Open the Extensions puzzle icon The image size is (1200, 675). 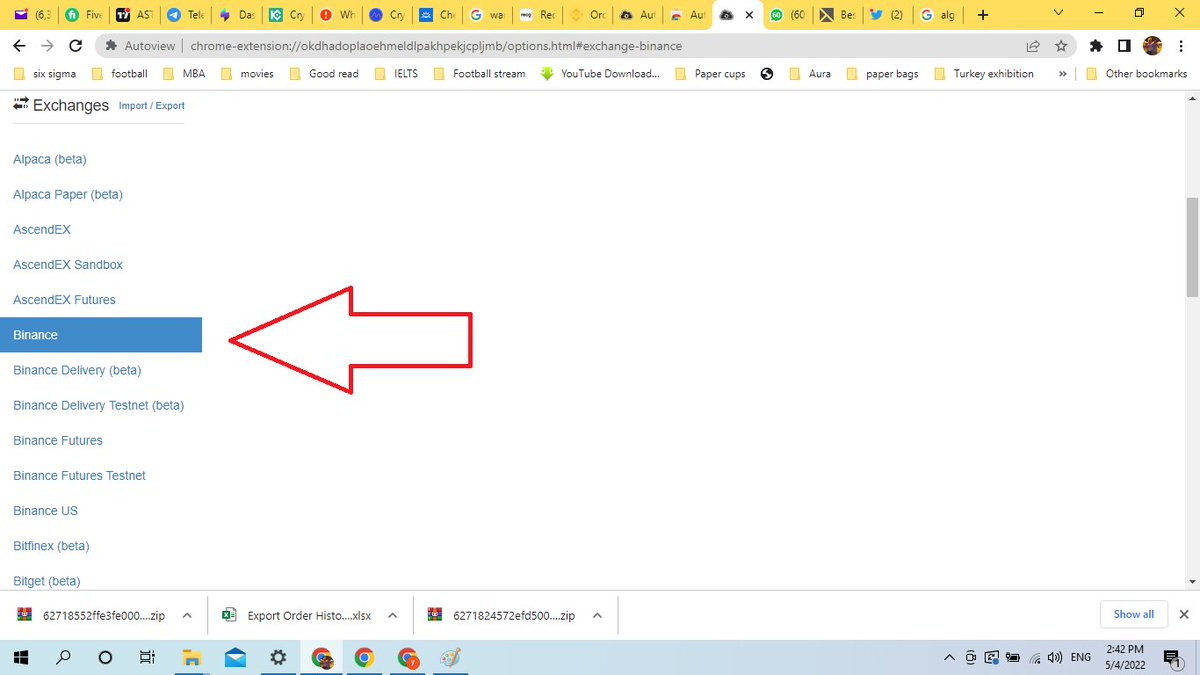[x=1096, y=46]
